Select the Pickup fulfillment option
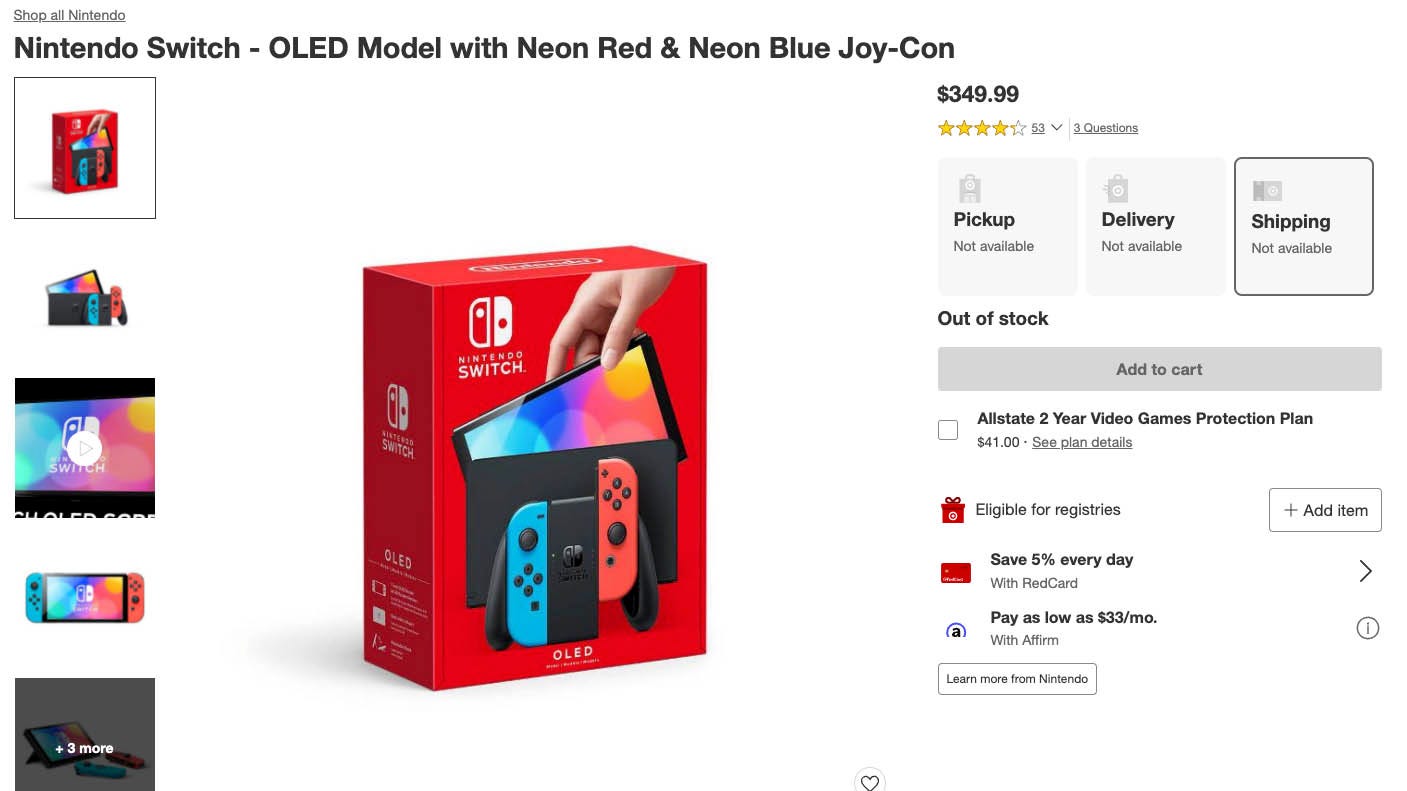The height and width of the screenshot is (791, 1407). point(1007,226)
